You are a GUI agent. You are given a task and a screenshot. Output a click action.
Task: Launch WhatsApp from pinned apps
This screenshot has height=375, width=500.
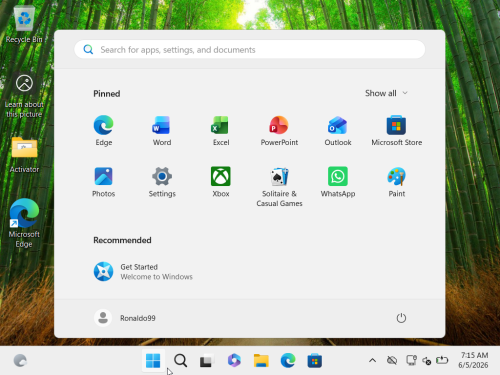click(x=338, y=182)
